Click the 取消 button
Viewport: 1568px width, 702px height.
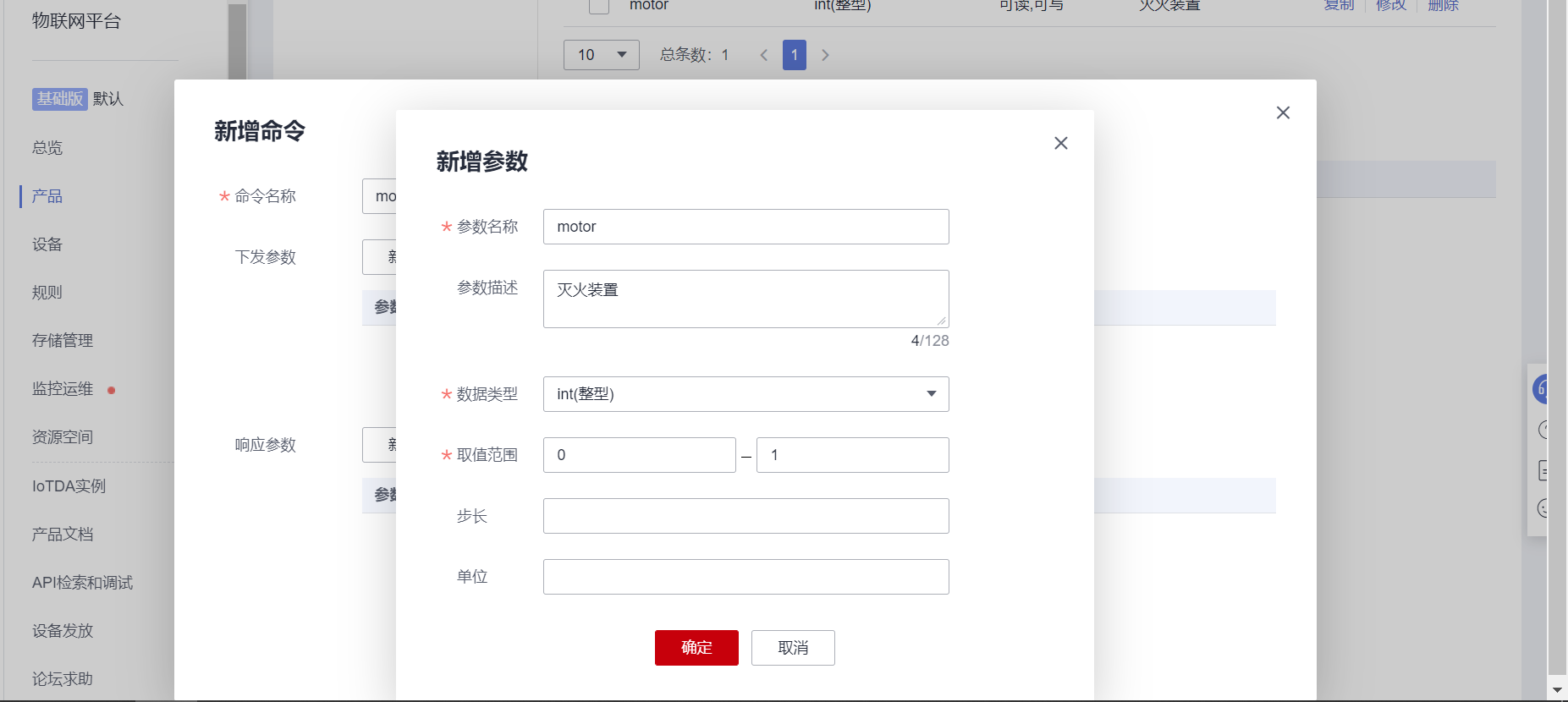[793, 648]
